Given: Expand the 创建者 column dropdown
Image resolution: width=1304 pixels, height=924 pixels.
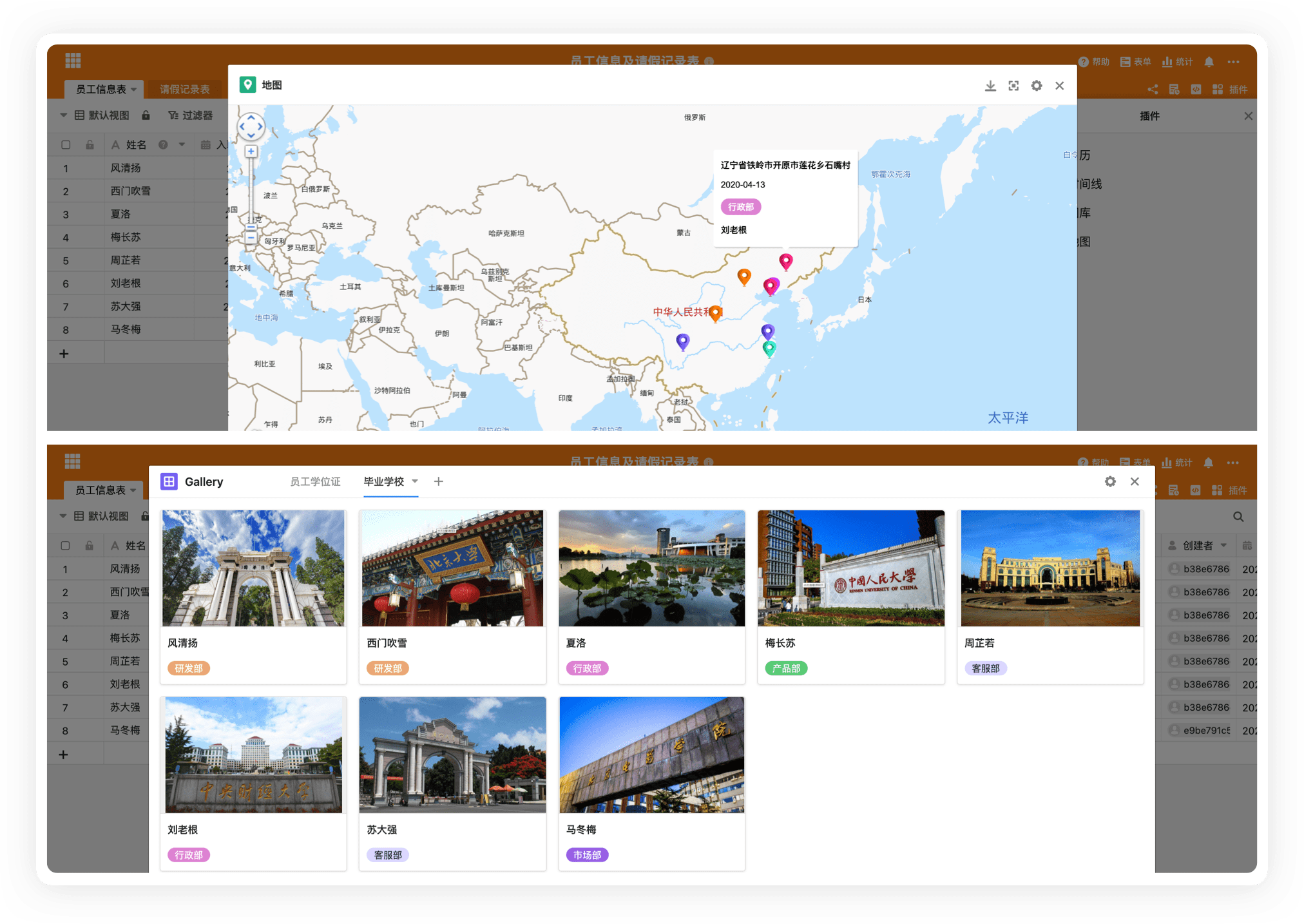Looking at the screenshot, I should (x=1223, y=546).
